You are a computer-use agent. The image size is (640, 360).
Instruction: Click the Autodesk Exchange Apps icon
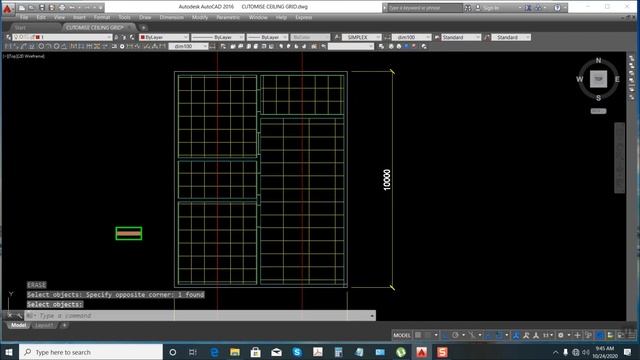tap(528, 8)
